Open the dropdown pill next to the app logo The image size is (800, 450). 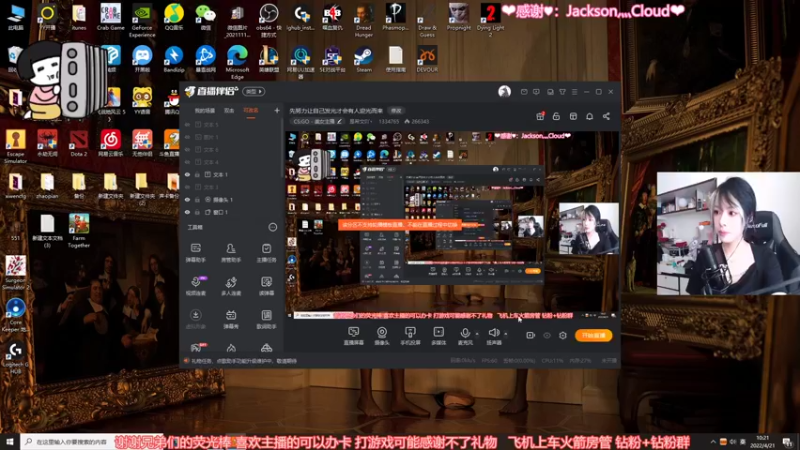[254, 91]
